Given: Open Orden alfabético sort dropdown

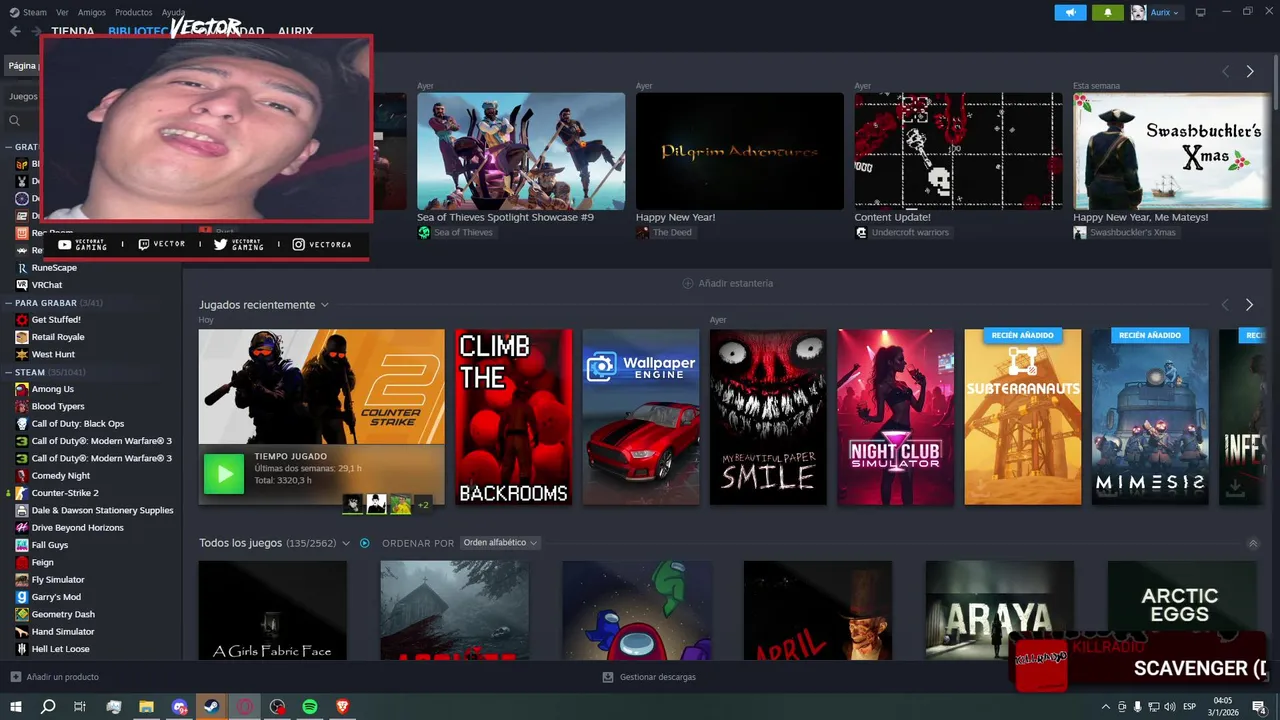Looking at the screenshot, I should [x=500, y=543].
